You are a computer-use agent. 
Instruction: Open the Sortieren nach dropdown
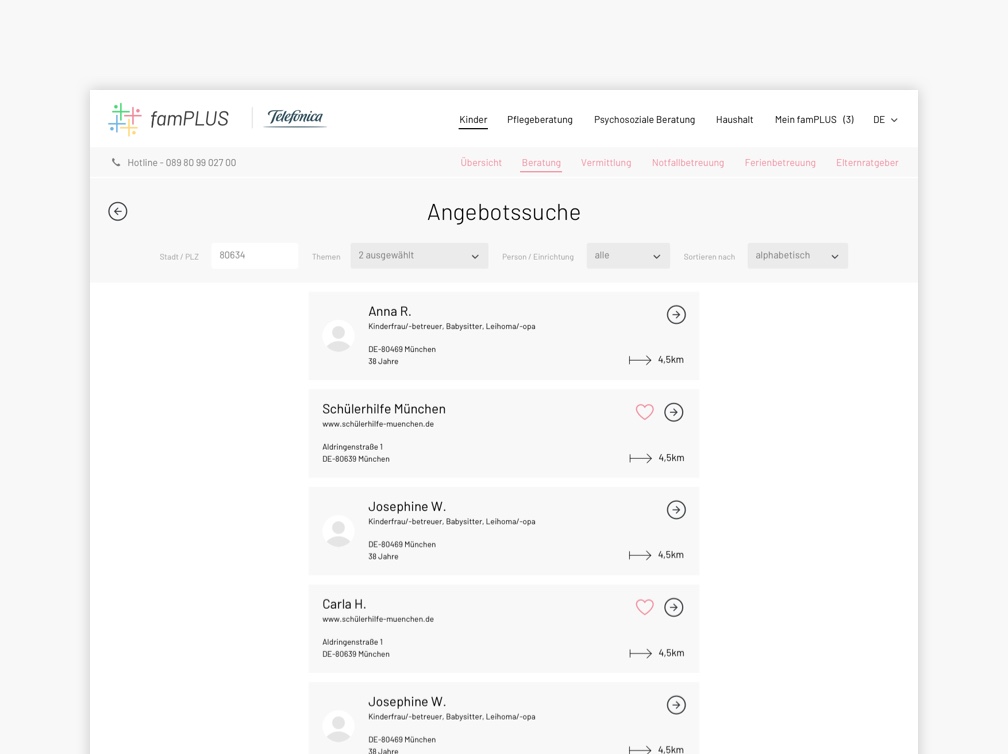point(797,256)
